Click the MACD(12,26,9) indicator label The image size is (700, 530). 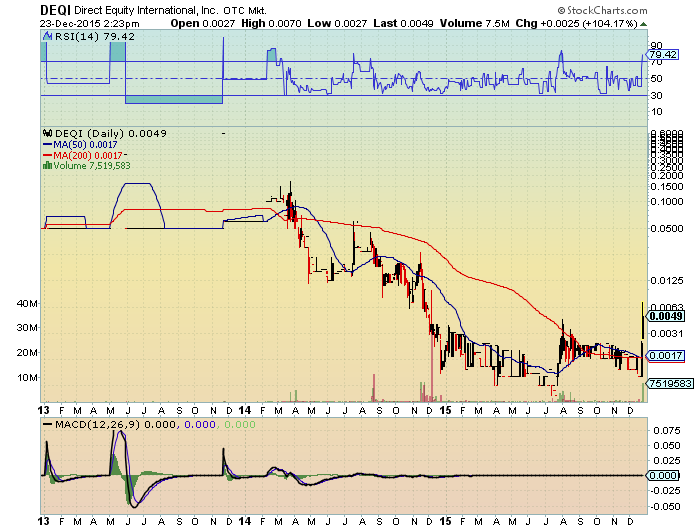[x=96, y=424]
